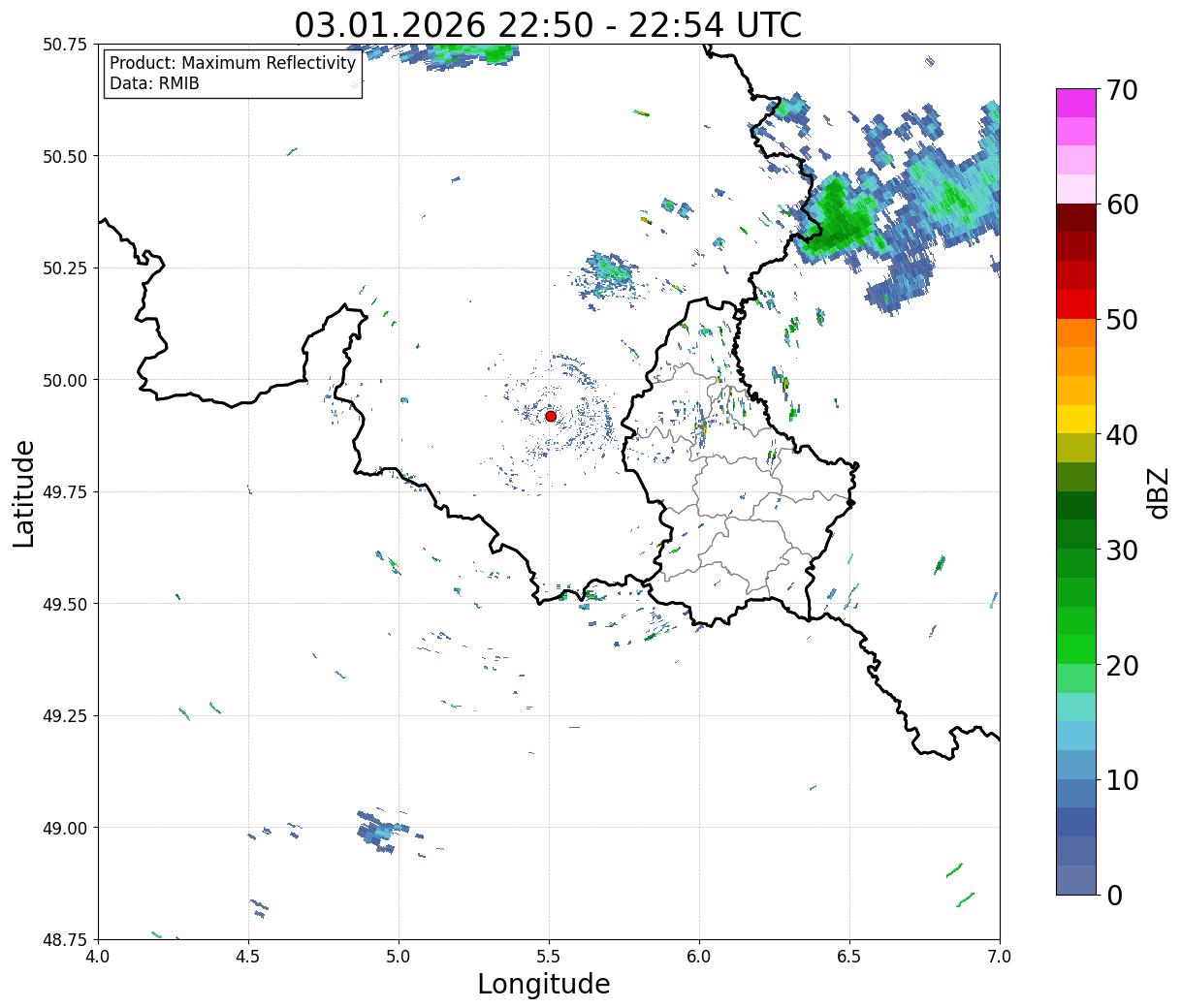Click the latitude tick label '50.25'
1182x1008 pixels.
[x=64, y=268]
